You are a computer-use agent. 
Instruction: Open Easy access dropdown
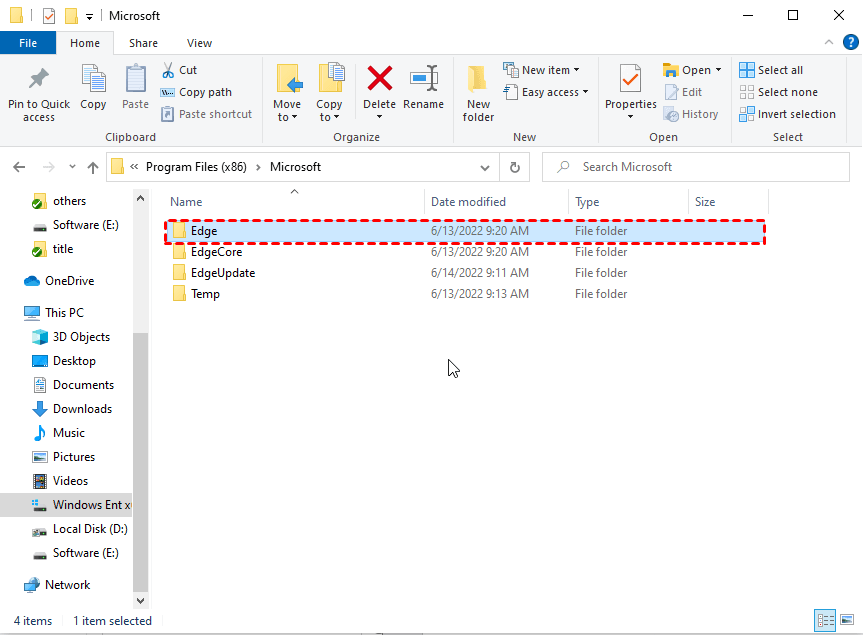click(546, 92)
